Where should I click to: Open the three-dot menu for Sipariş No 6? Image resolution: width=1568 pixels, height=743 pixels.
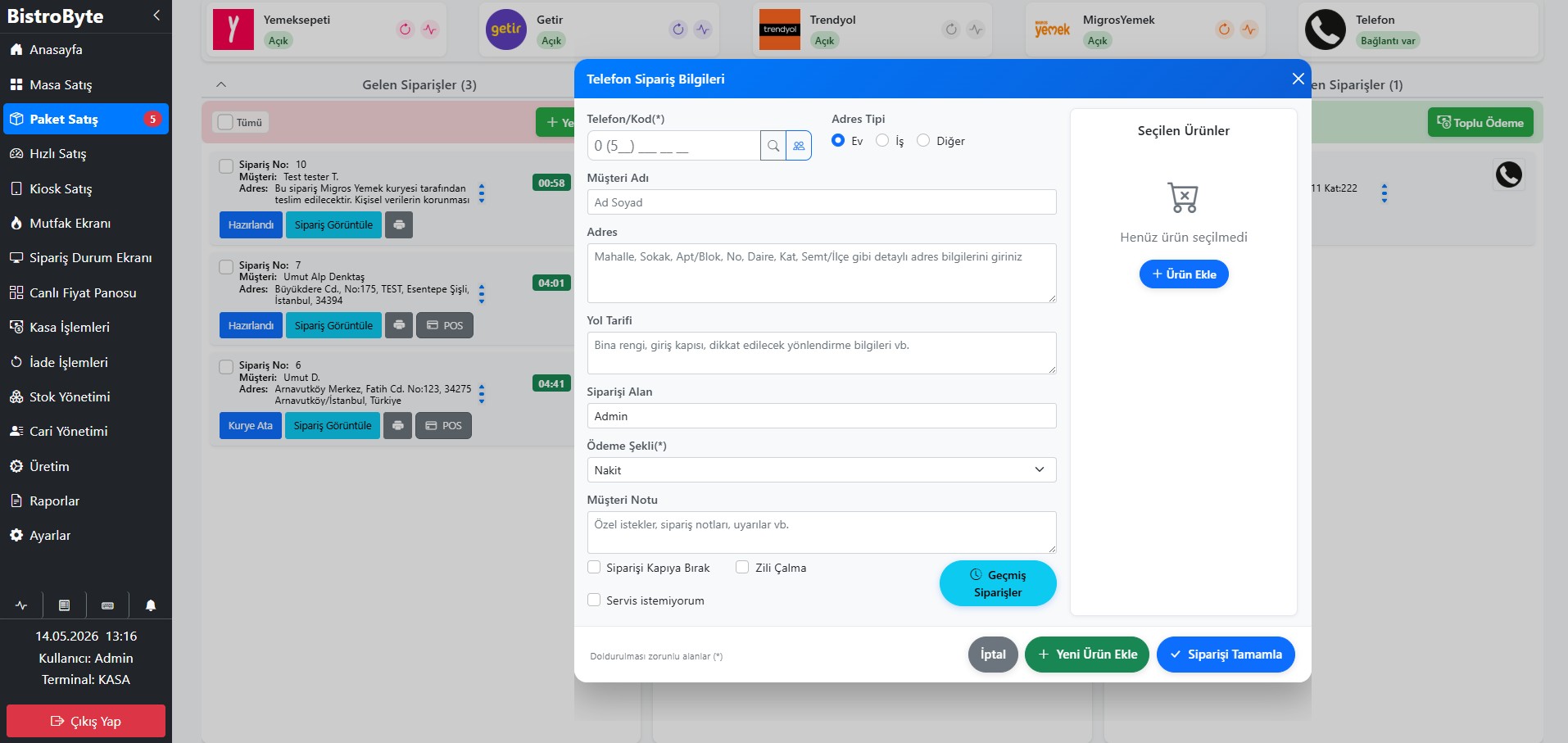tap(482, 394)
